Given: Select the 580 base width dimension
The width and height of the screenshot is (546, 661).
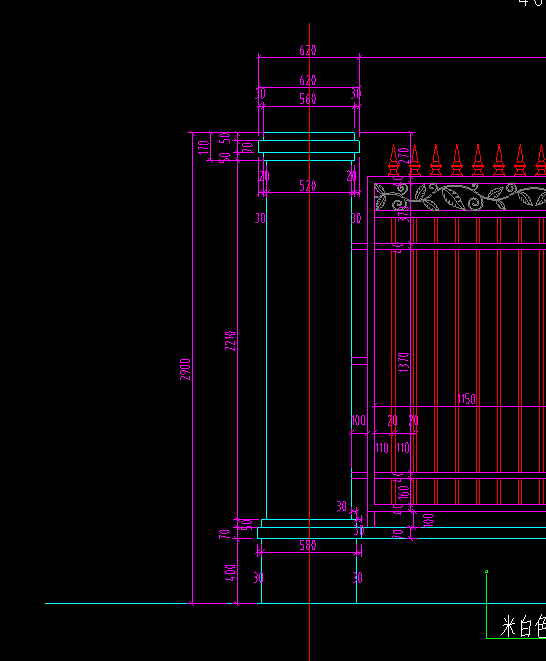Looking at the screenshot, I should (x=307, y=545).
